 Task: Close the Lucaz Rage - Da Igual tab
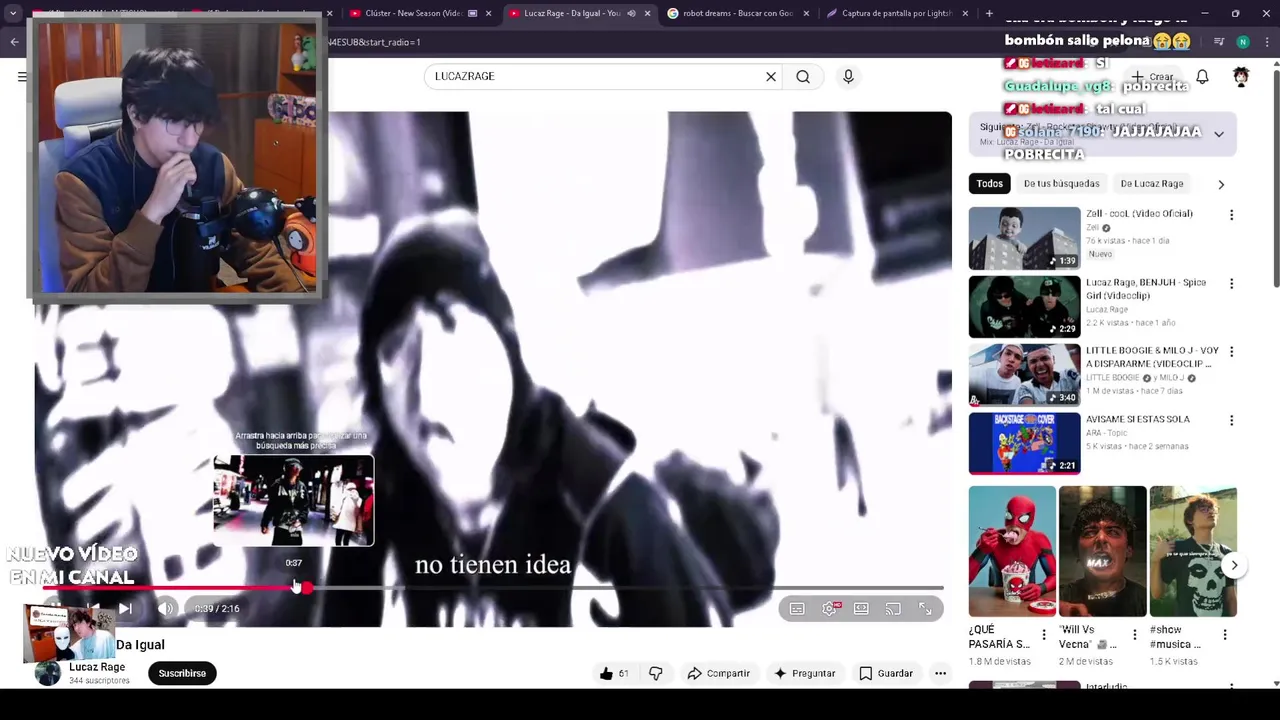647,13
